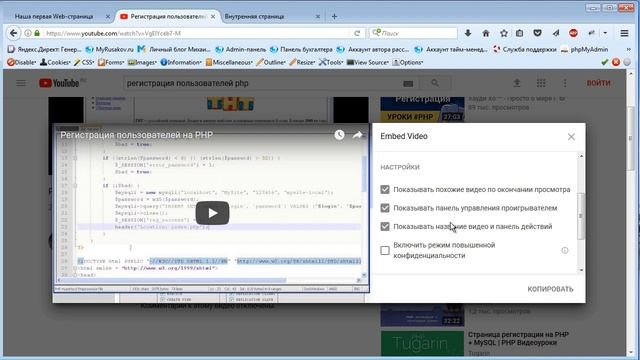Click the КОПИРОВАТЬ button
This screenshot has width=640, height=360.
[550, 289]
